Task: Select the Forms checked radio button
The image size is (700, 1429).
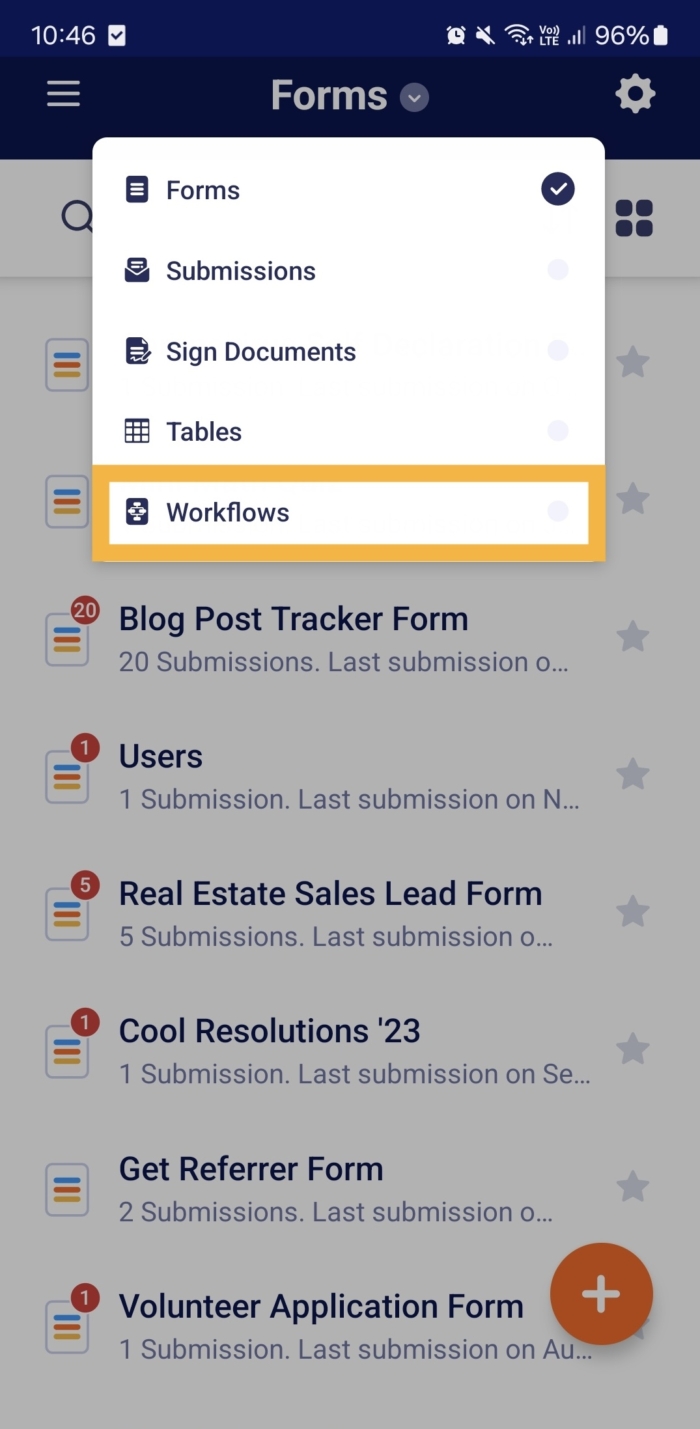Action: (558, 189)
